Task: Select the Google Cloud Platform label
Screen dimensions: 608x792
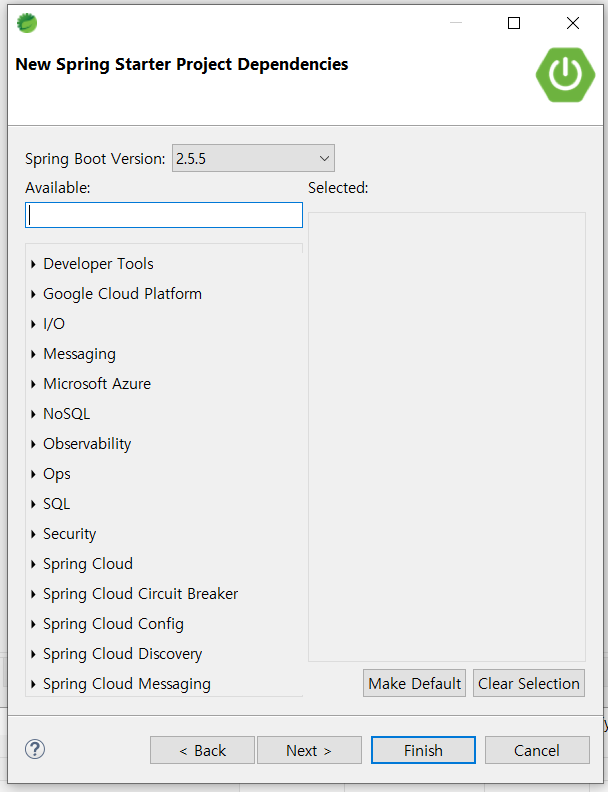Action: click(x=122, y=294)
